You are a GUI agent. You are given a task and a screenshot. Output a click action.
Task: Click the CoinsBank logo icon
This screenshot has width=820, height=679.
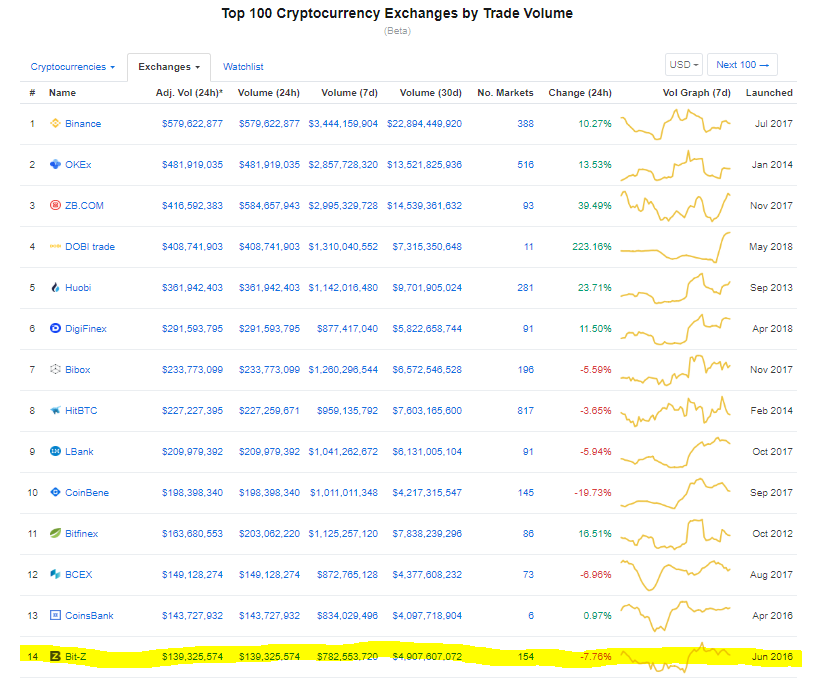56,616
